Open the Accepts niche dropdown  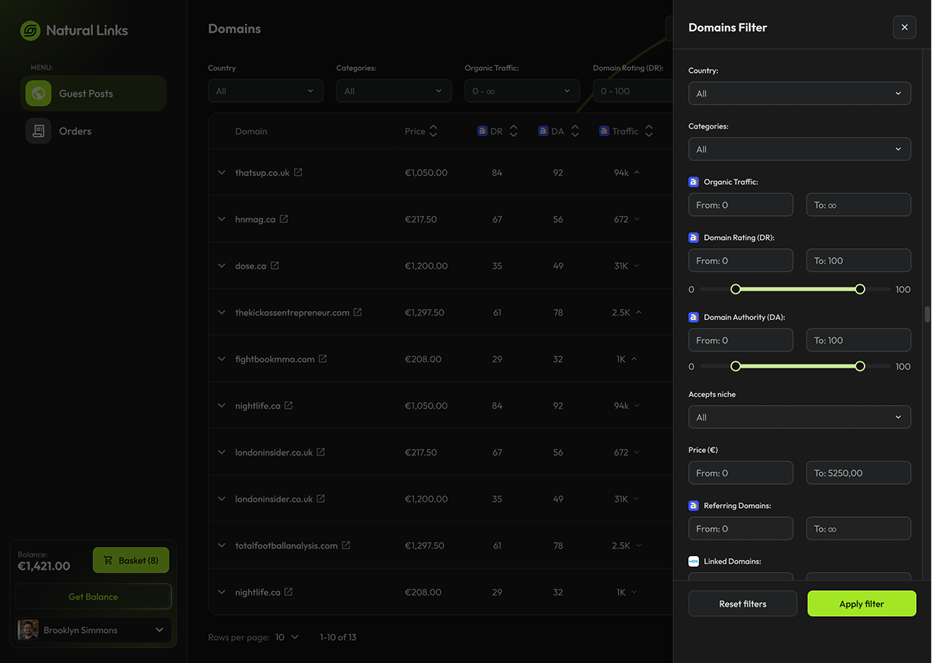799,417
